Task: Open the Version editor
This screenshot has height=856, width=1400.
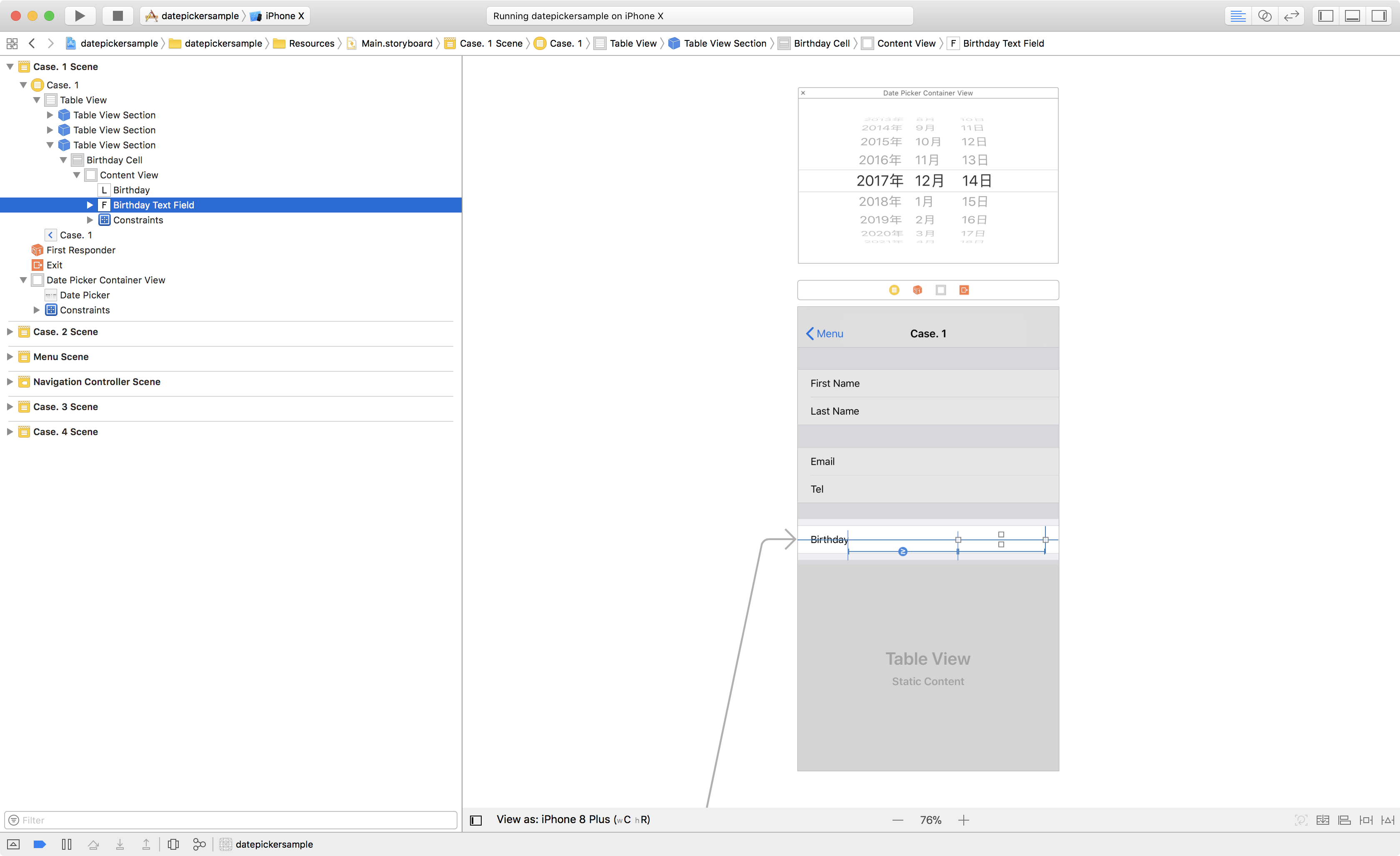Action: (x=1291, y=15)
